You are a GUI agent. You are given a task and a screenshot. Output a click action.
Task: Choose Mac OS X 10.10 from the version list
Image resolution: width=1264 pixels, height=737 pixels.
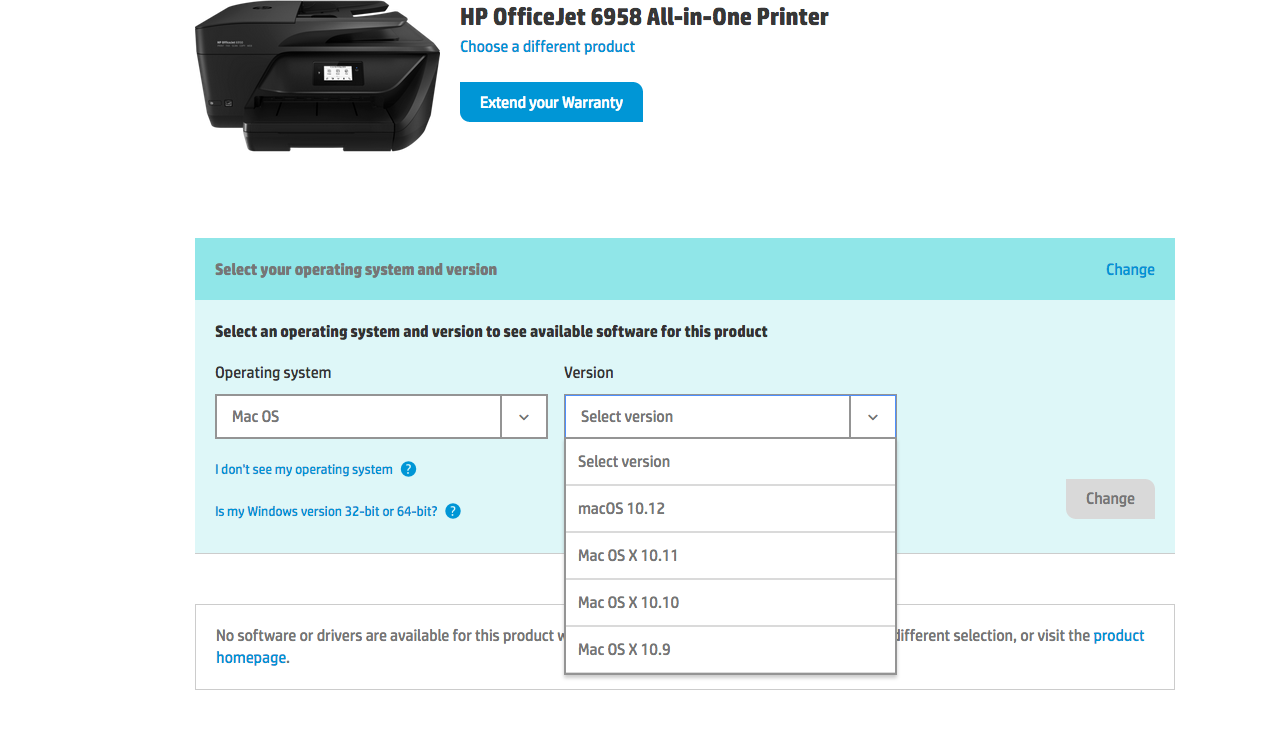pyautogui.click(x=730, y=603)
